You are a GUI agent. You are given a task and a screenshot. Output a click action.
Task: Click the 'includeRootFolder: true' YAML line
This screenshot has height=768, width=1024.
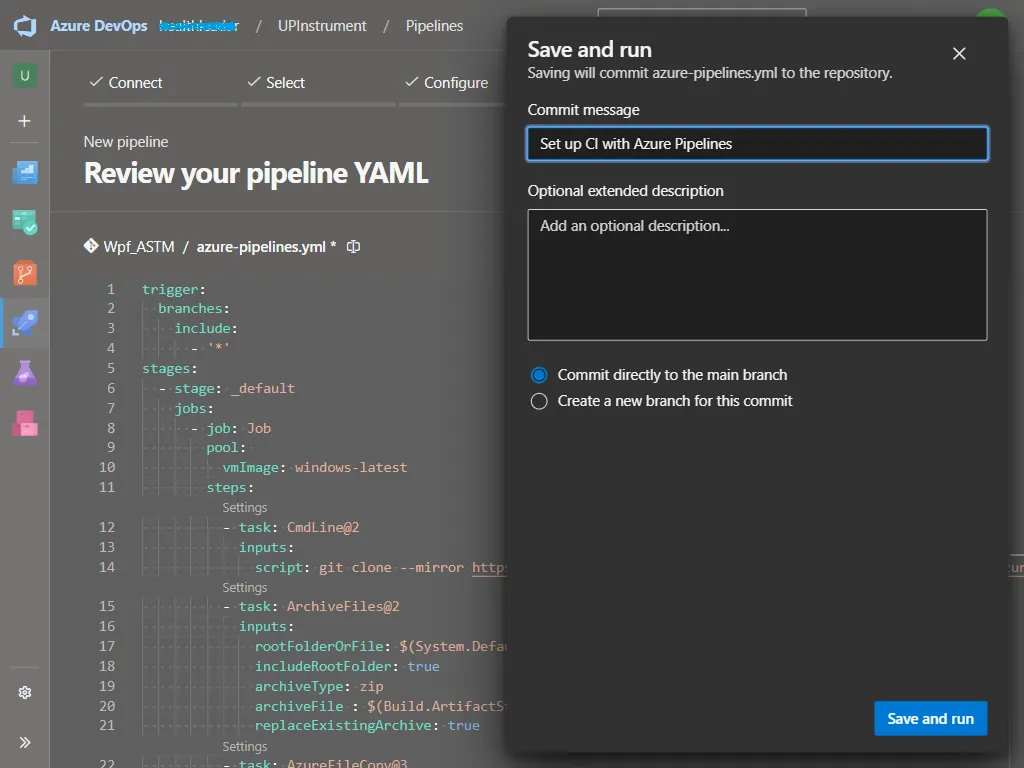pos(347,667)
